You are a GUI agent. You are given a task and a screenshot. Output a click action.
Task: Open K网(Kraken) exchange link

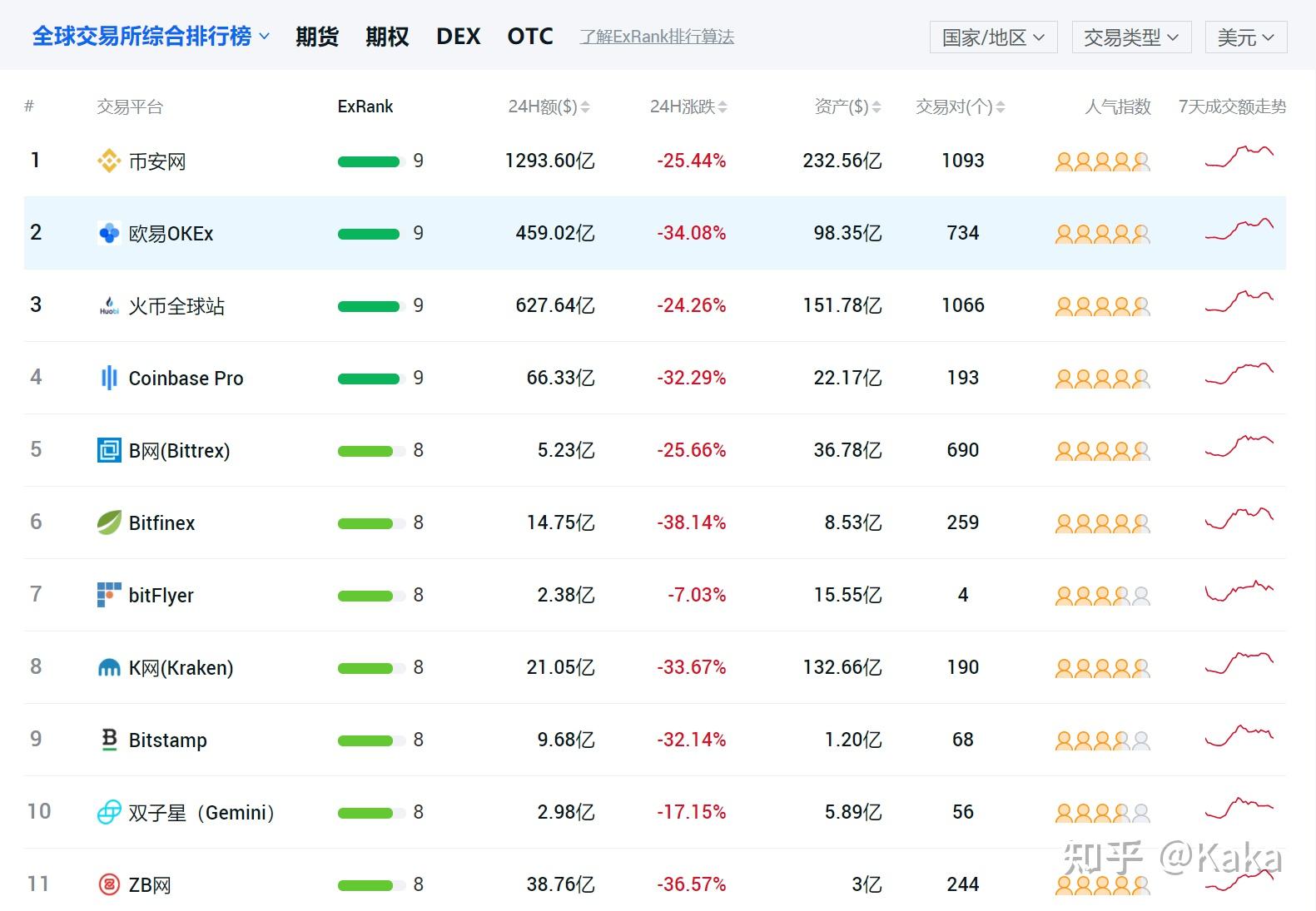pos(181,668)
